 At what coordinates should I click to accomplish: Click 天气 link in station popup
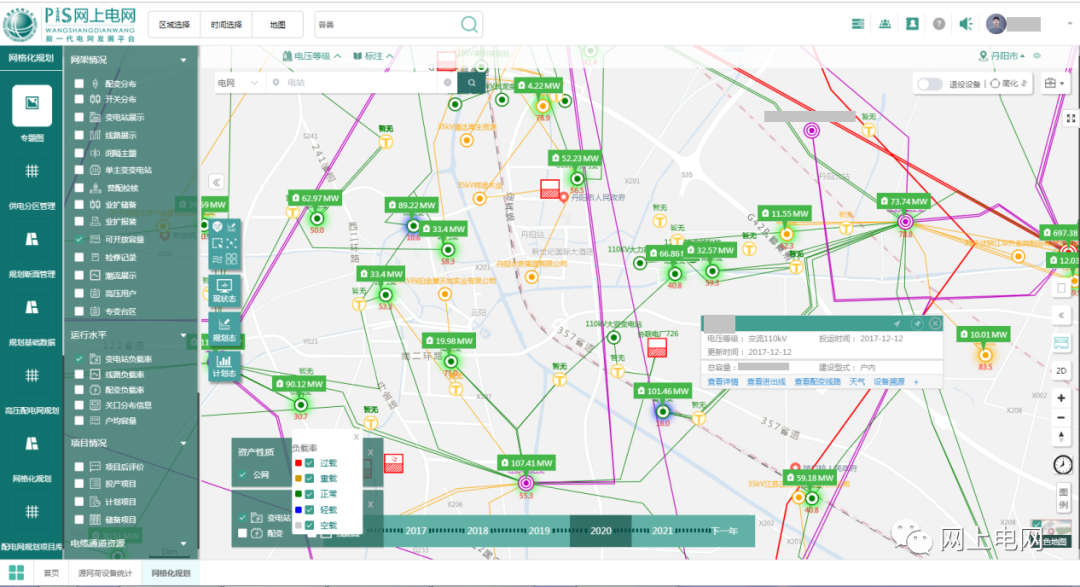point(857,382)
